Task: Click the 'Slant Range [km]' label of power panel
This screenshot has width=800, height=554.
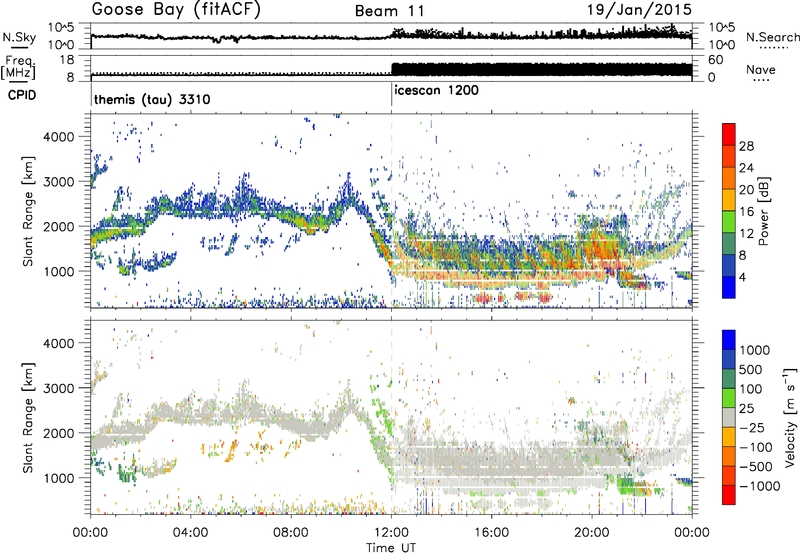Action: (28, 211)
